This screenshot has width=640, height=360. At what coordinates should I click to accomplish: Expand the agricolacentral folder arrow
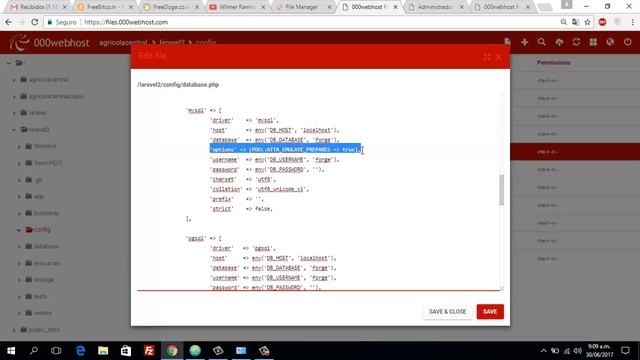[14, 80]
